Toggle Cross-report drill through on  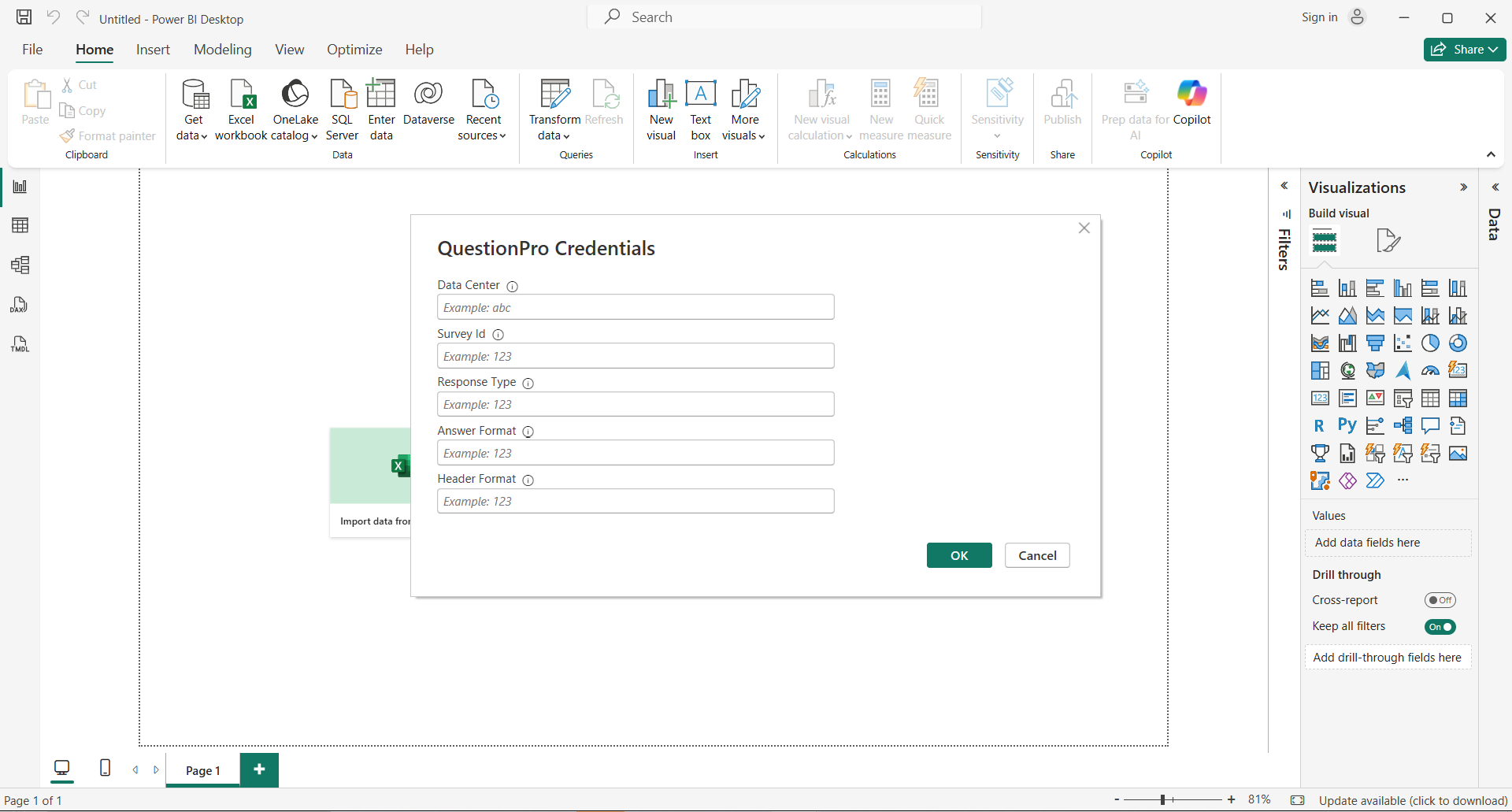1440,599
